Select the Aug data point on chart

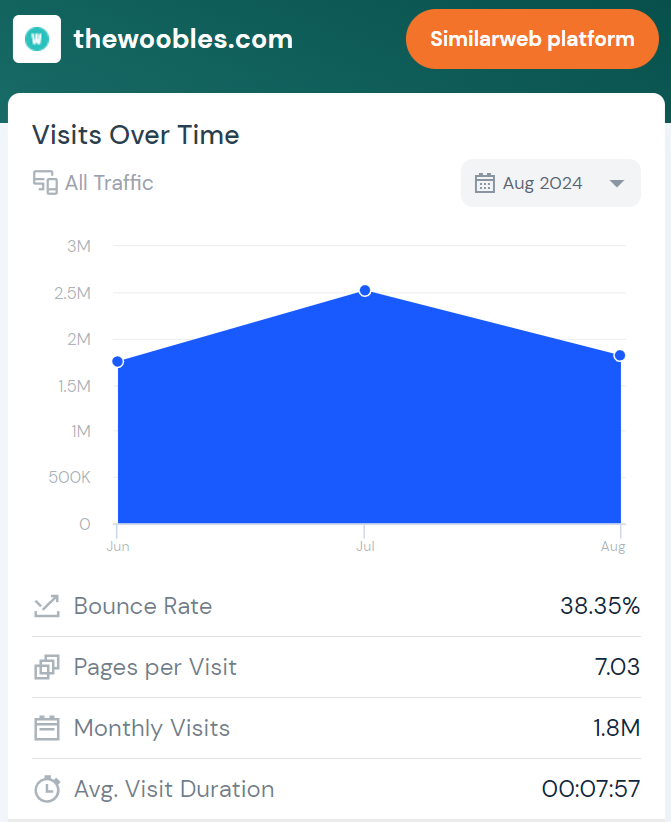pos(620,355)
